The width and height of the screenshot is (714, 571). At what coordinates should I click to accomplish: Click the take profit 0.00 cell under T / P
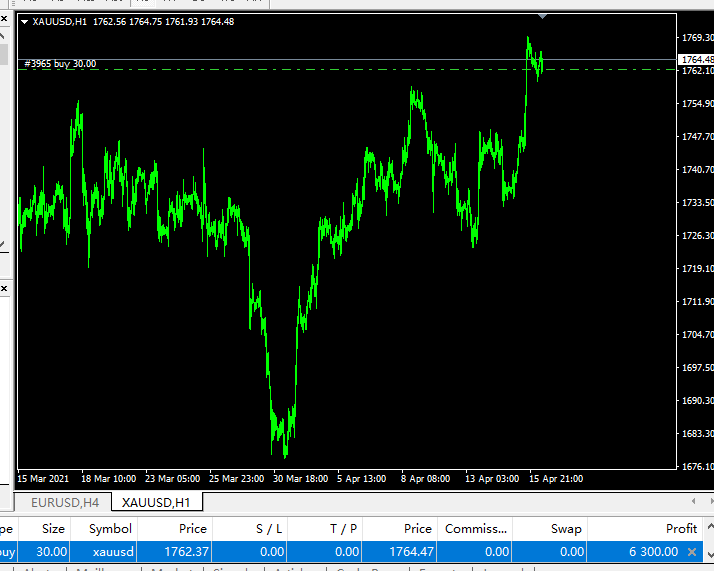click(x=325, y=552)
